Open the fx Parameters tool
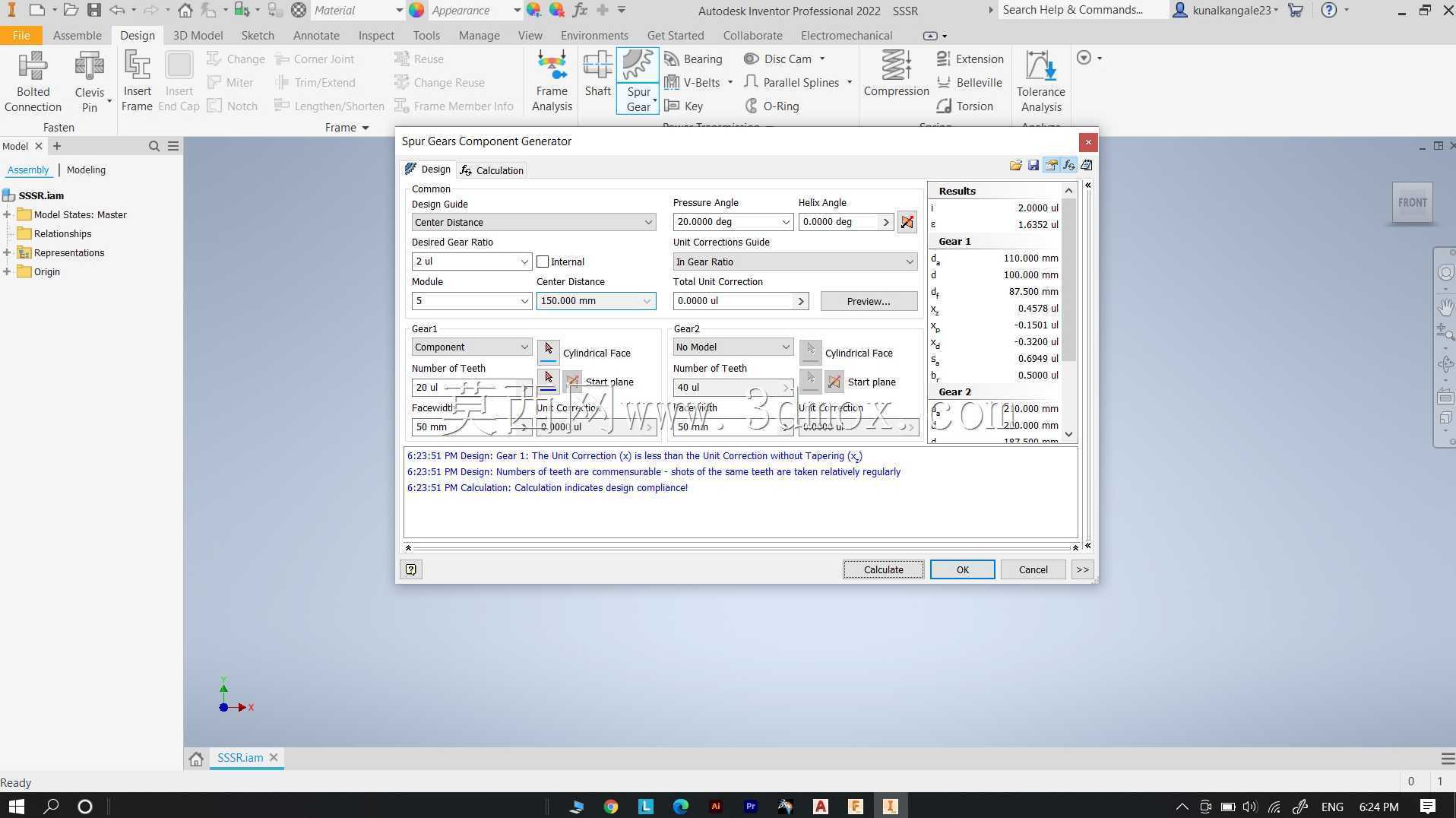 point(580,11)
